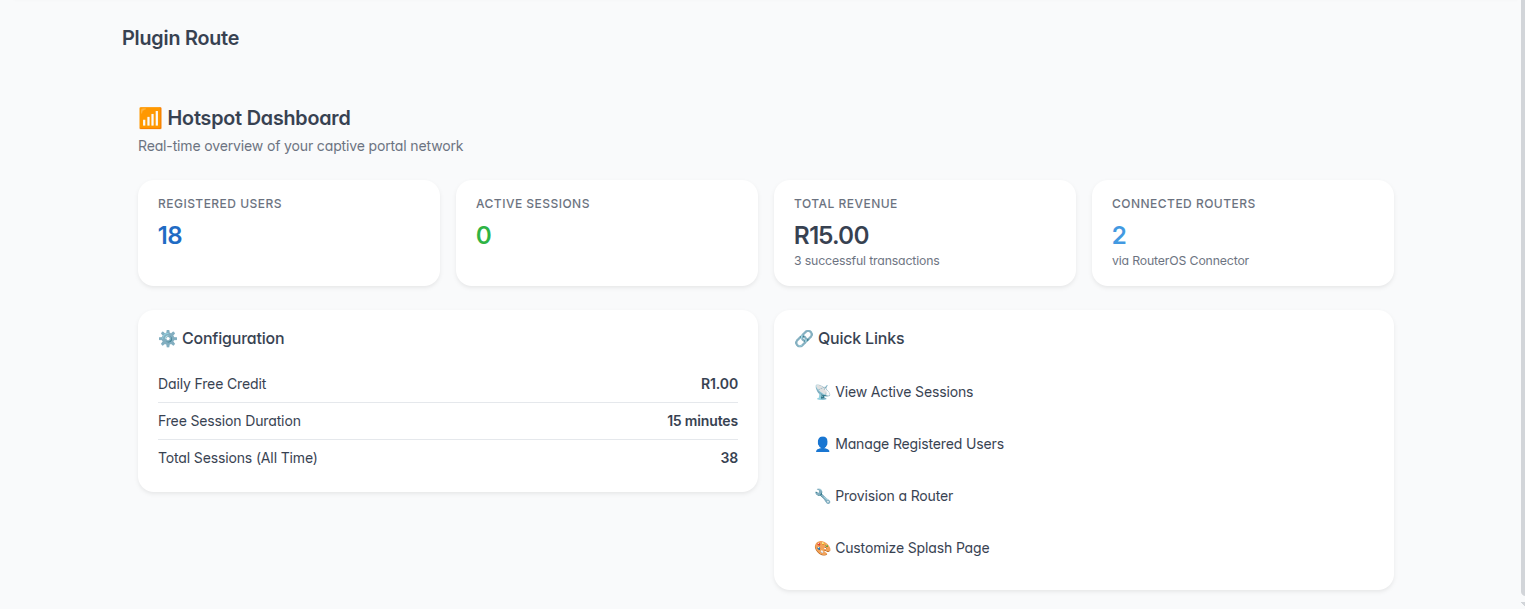This screenshot has width=1525, height=609.
Task: Click the gear icon next to Configuration
Action: tap(167, 339)
